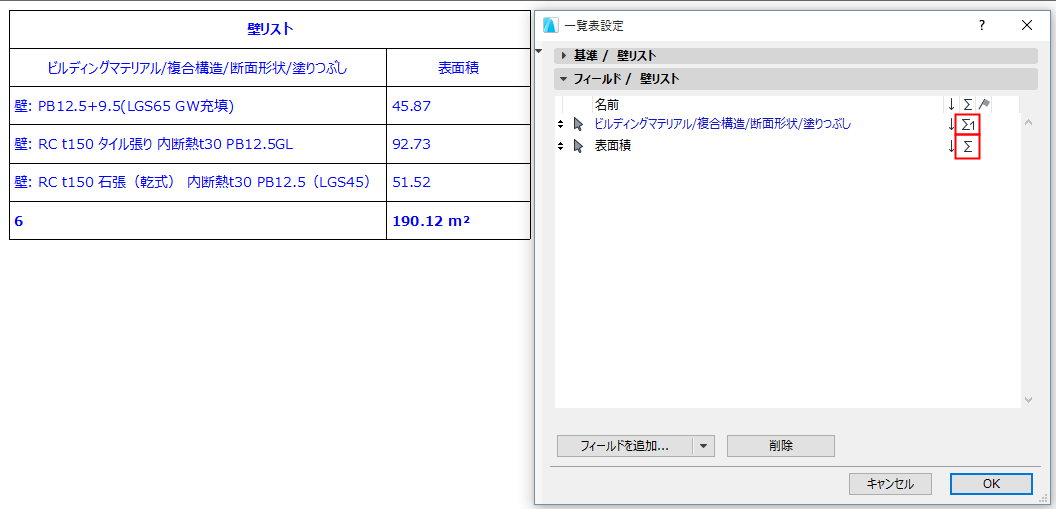Click the table's 表面積 column header
Image resolution: width=1056 pixels, height=509 pixels.
(459, 68)
